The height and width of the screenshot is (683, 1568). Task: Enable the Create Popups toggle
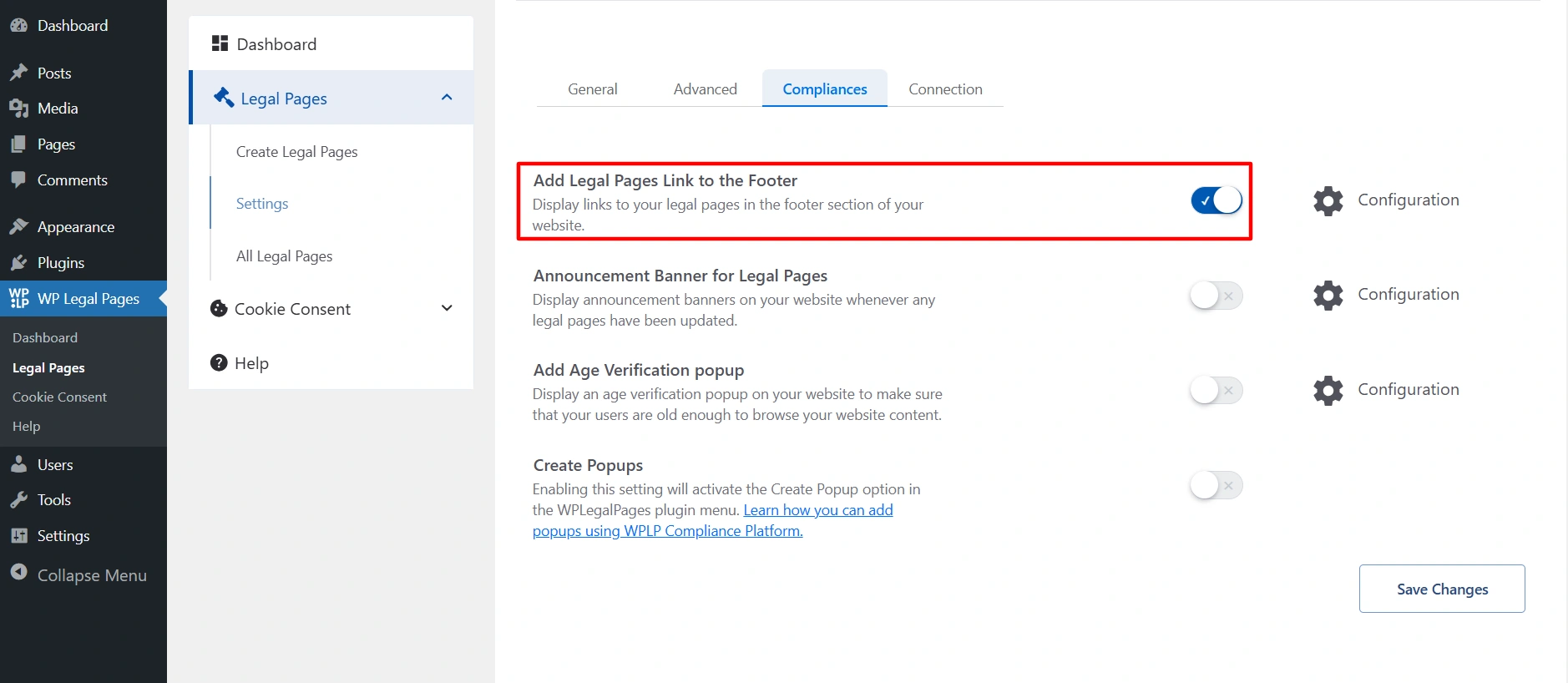click(x=1216, y=485)
